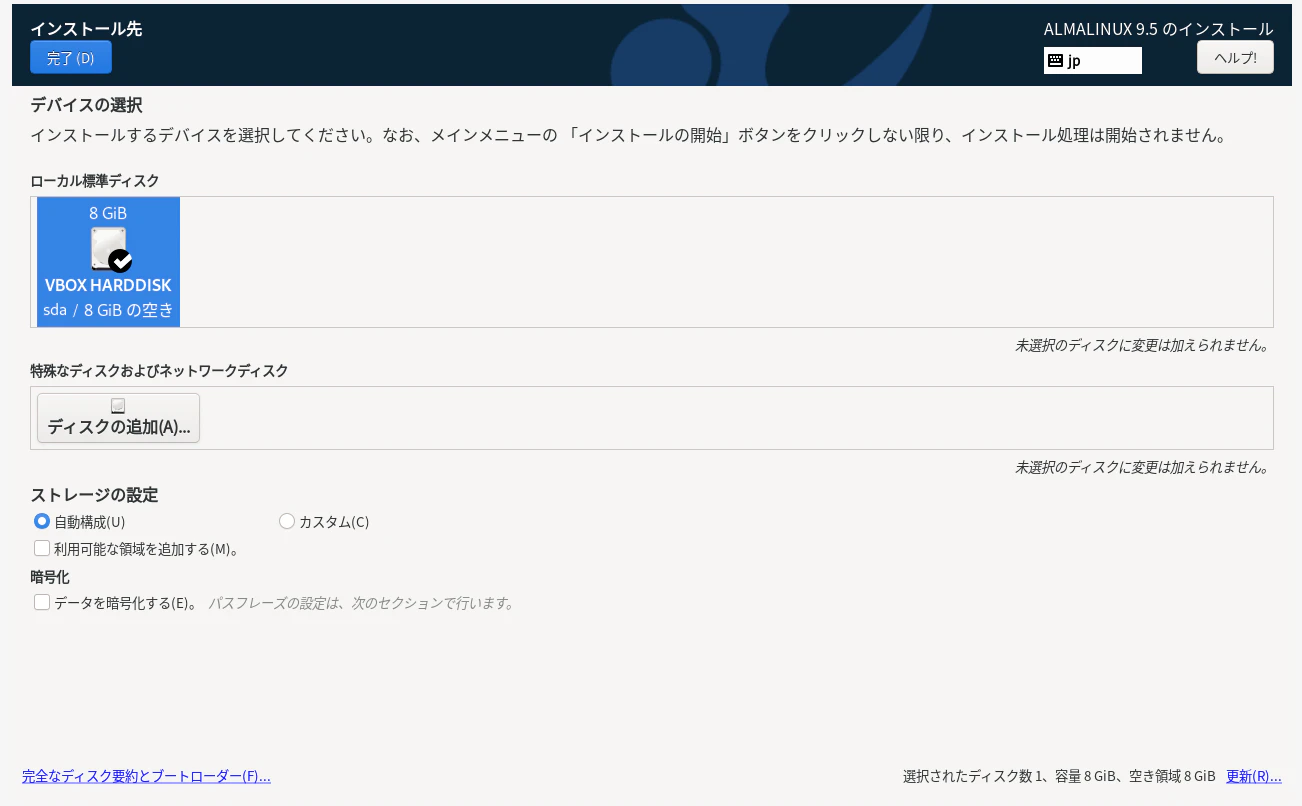Open help with the ヘルプ! button

click(x=1235, y=57)
